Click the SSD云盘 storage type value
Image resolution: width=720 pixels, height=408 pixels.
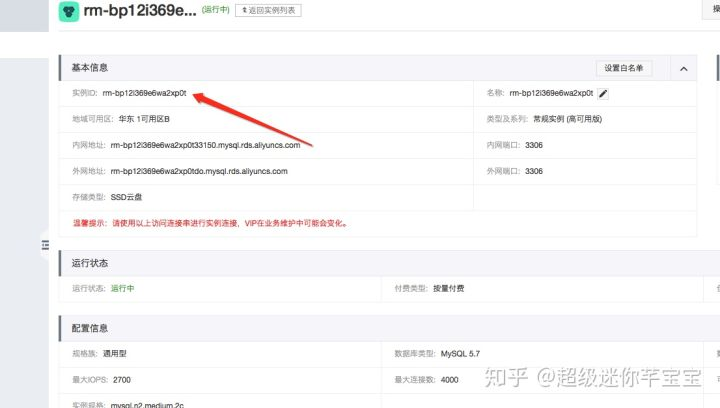tap(126, 197)
